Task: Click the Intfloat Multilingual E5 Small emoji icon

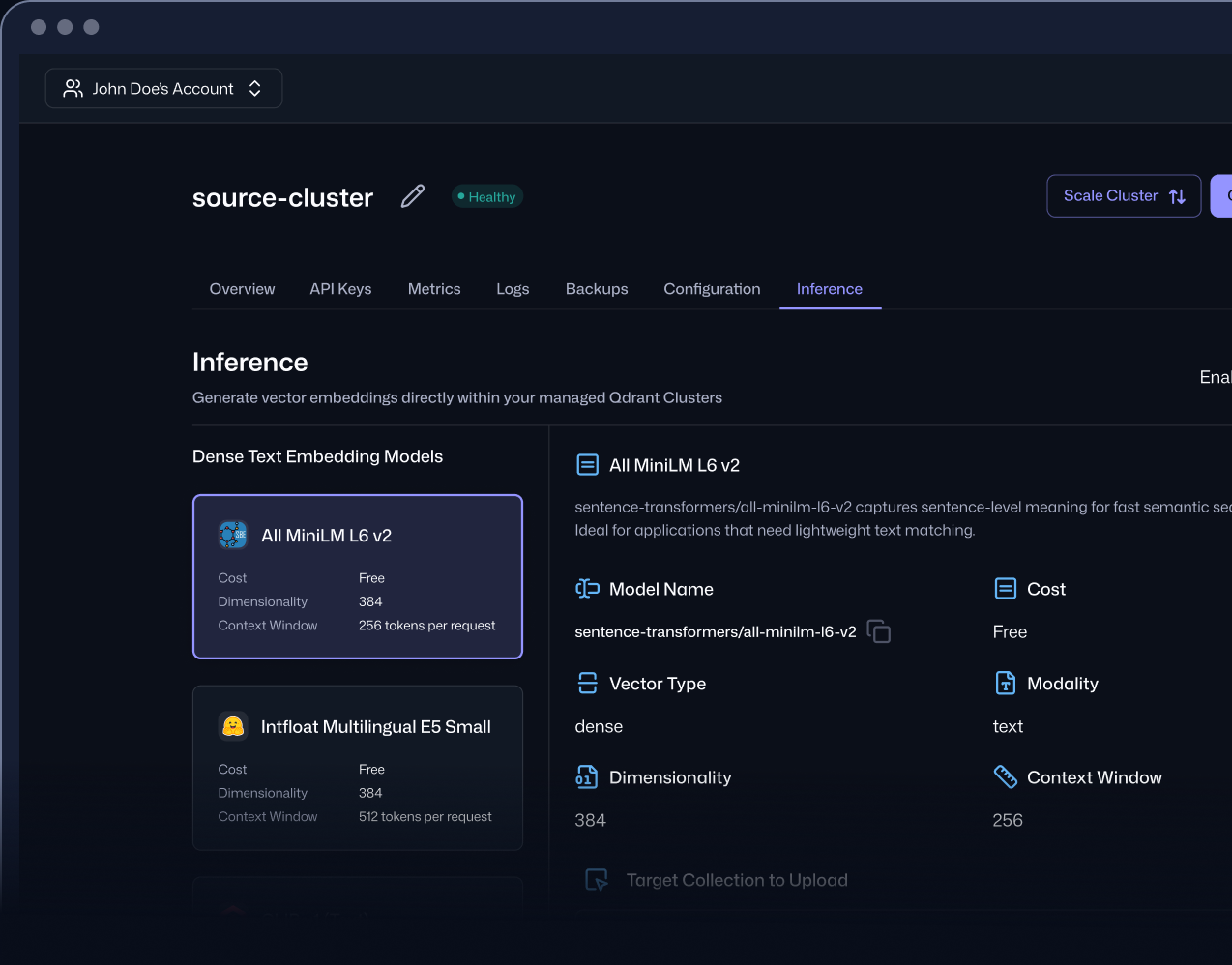Action: [233, 726]
